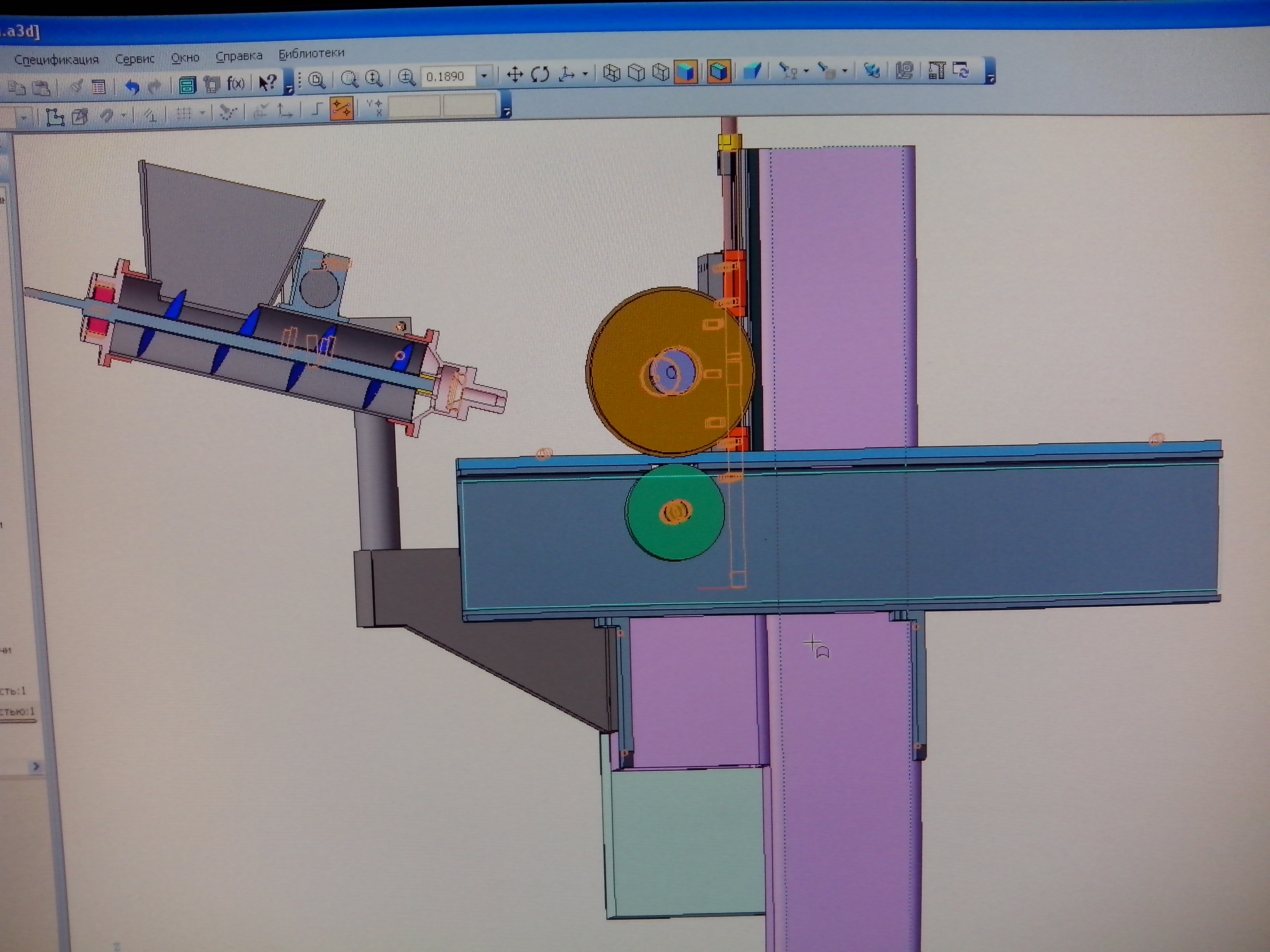Open the Спецификация menu
The image size is (1270, 952).
coord(56,59)
